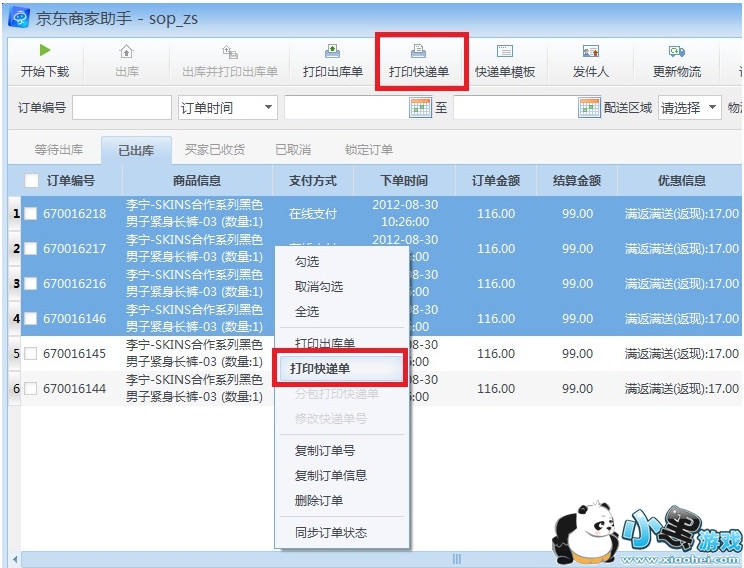Switch to the 已出库 tab
Viewport: 744px width, 568px height.
[136, 150]
